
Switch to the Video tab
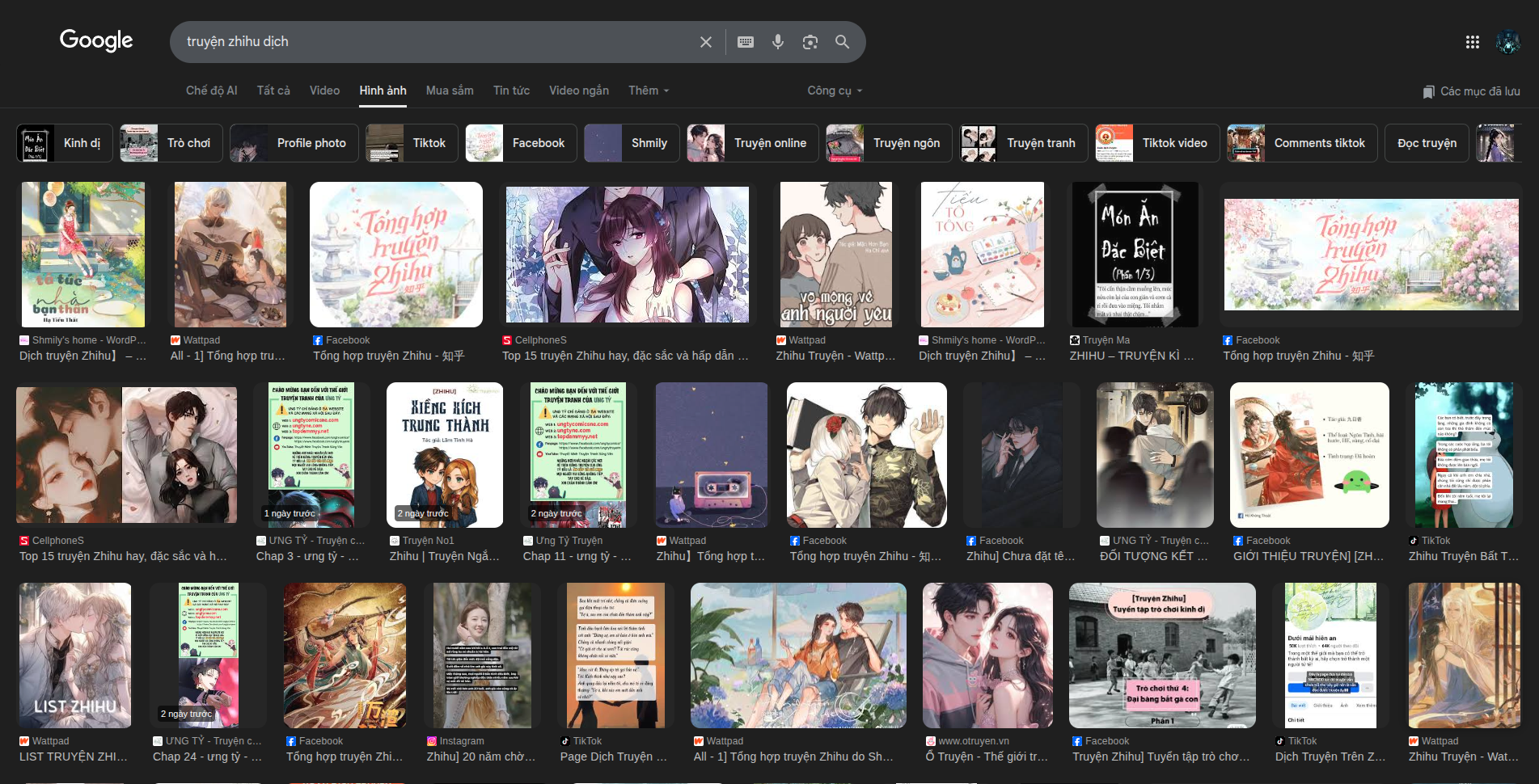[x=324, y=91]
